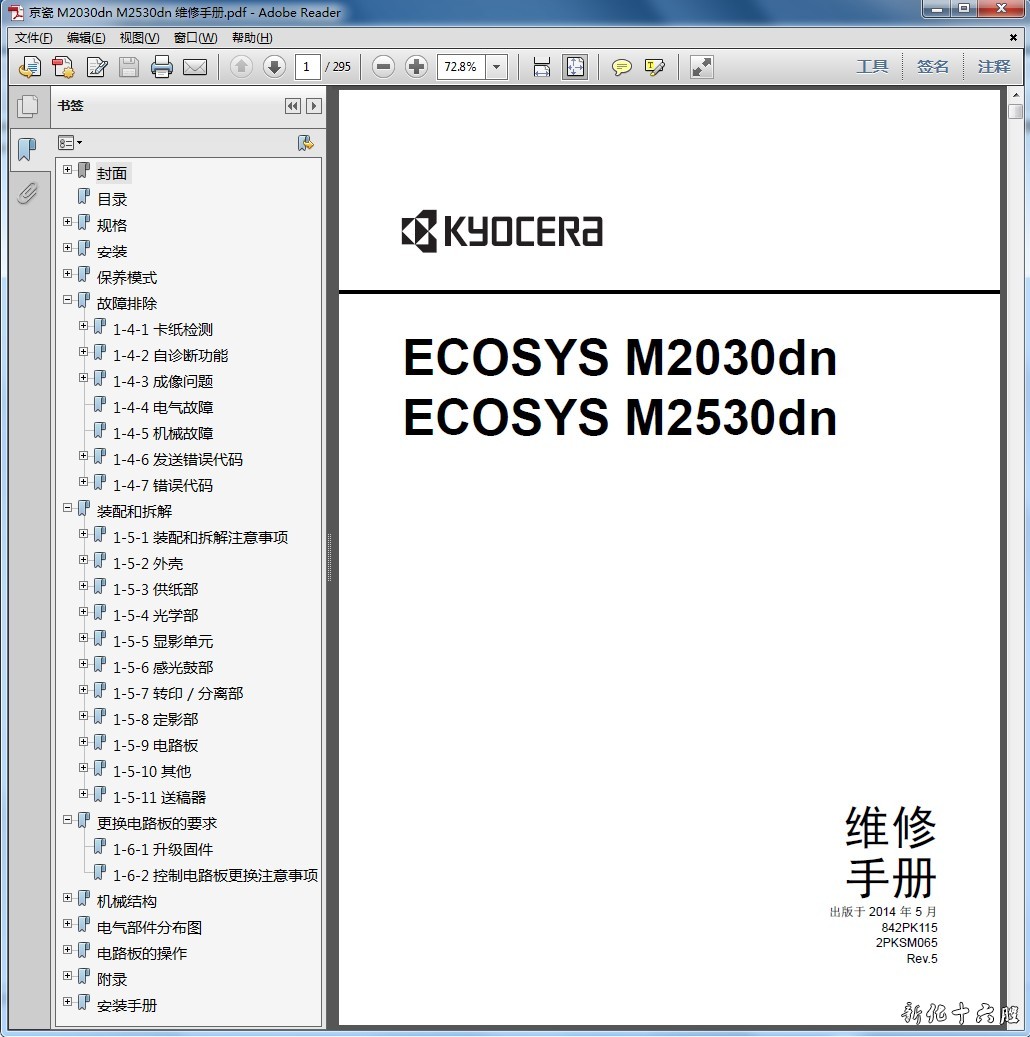
Task: Open the 视图(V) menu
Action: (x=139, y=38)
